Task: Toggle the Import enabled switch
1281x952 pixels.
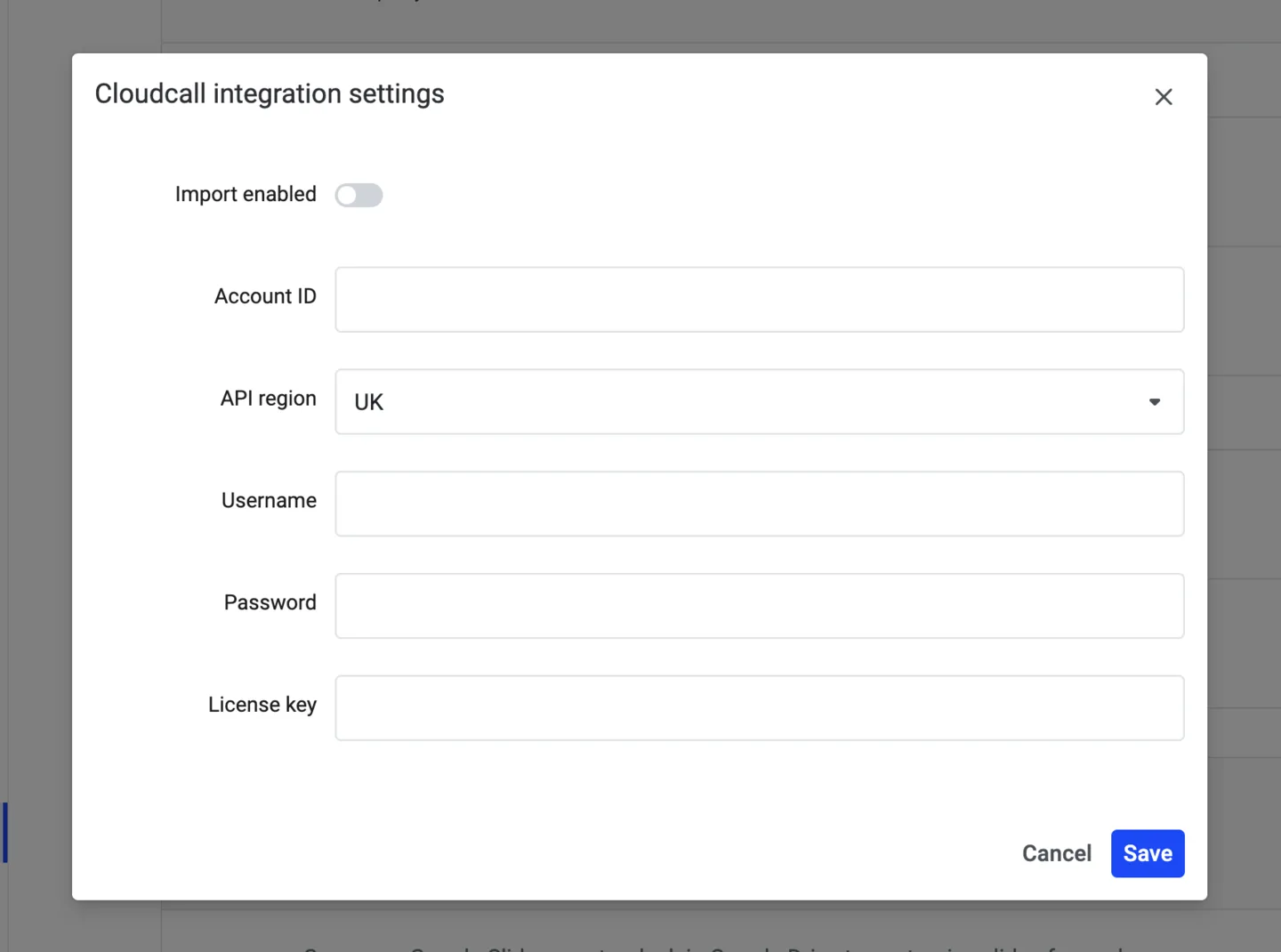Action: [x=359, y=195]
